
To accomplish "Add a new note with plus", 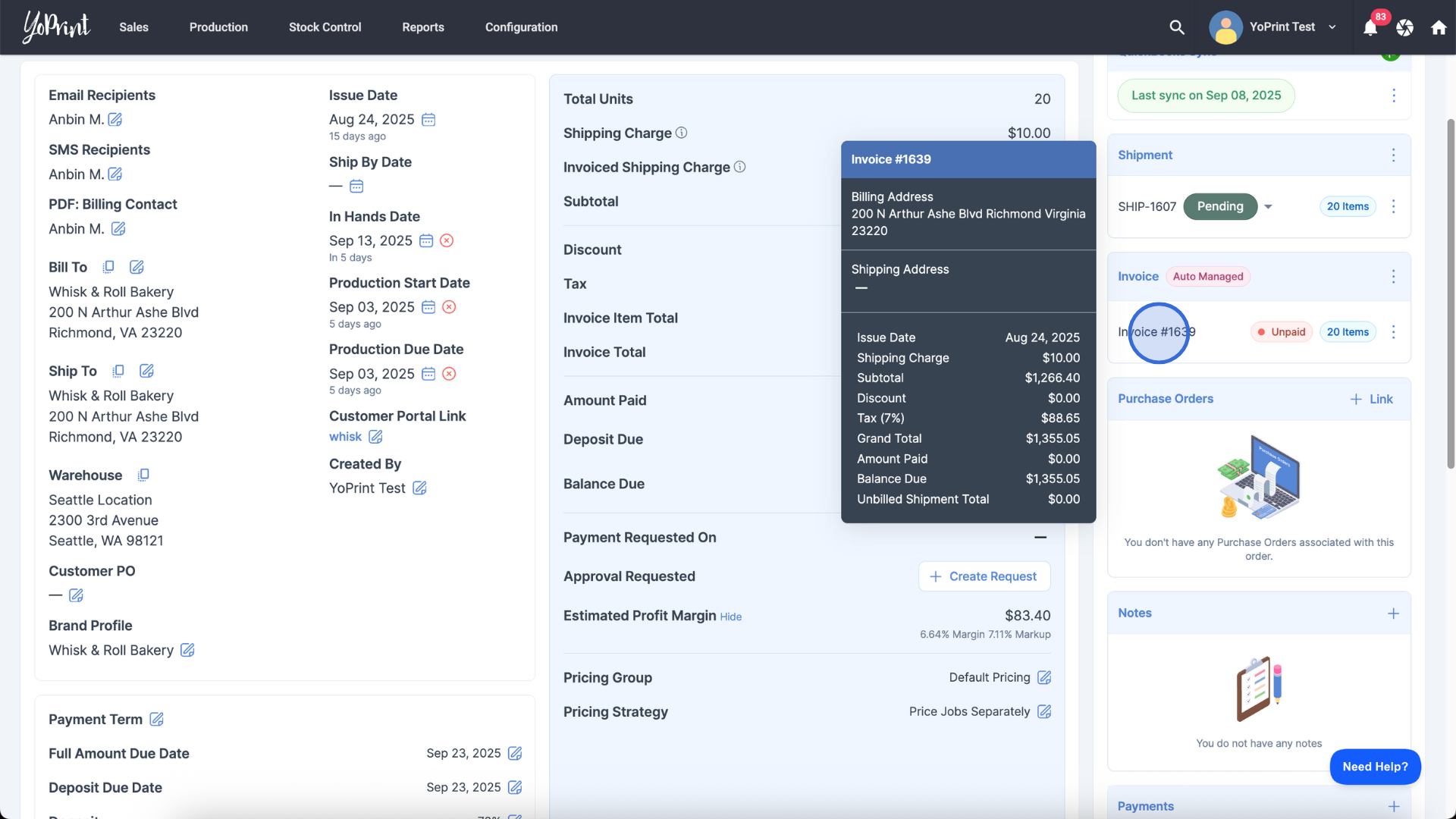I will 1393,613.
